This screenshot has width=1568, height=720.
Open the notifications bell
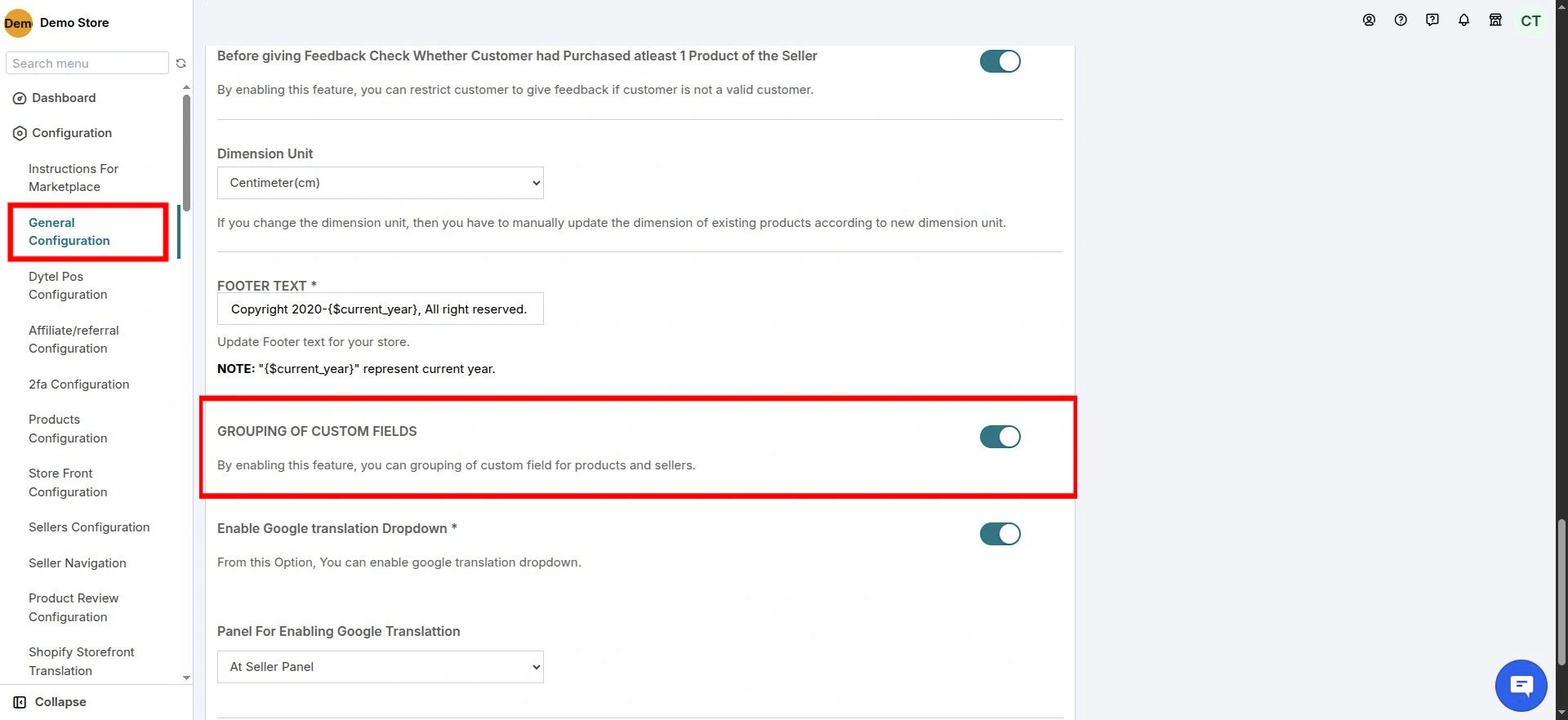[x=1463, y=20]
